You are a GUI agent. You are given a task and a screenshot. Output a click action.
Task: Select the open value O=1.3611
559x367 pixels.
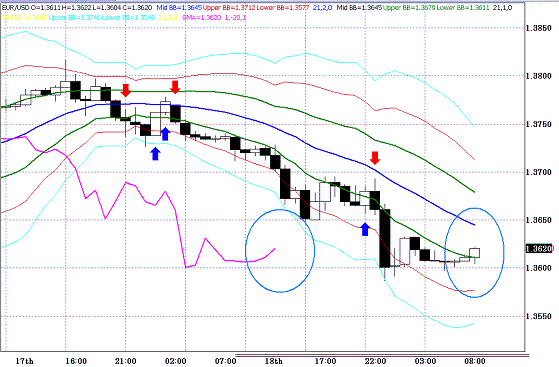[x=46, y=7]
